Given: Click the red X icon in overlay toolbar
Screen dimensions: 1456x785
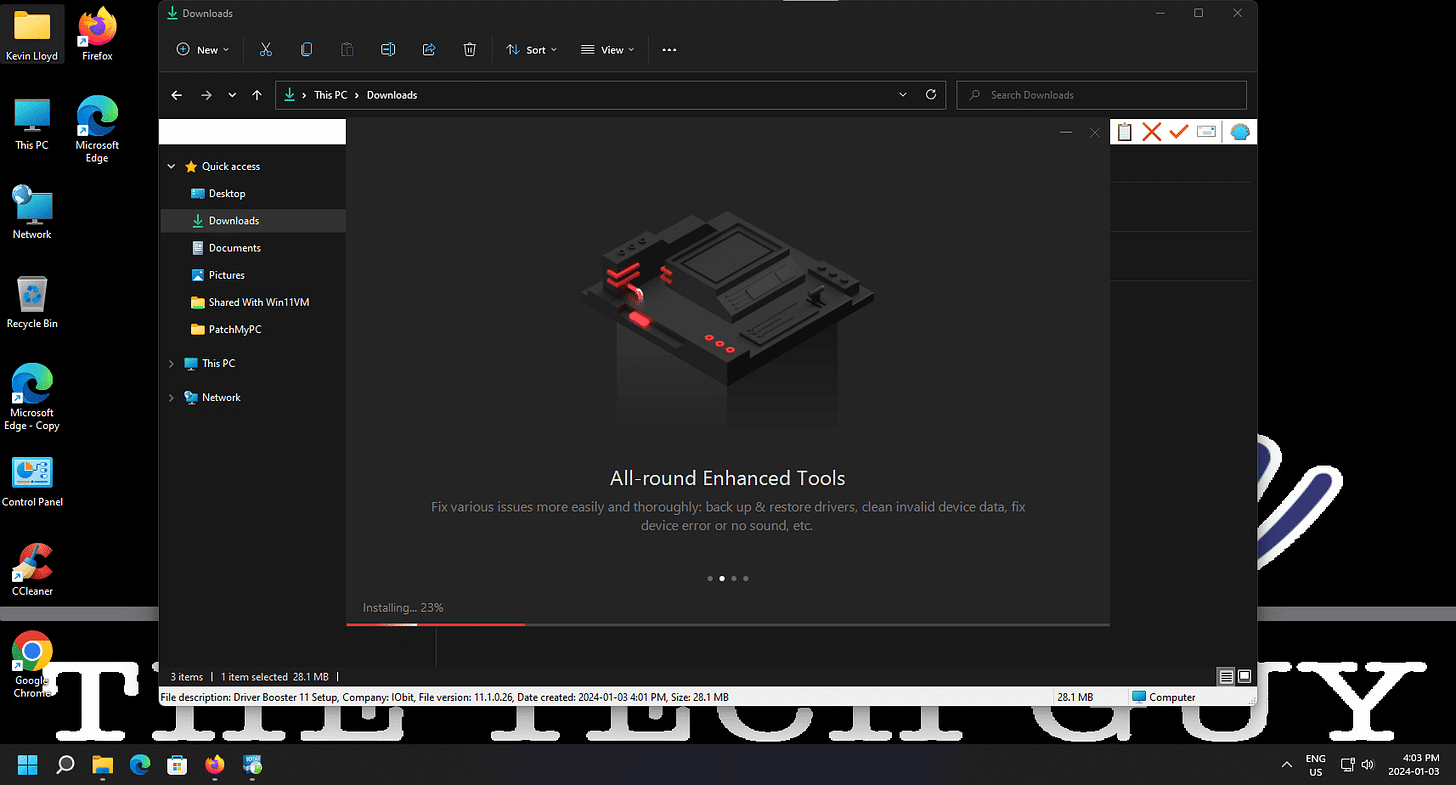Looking at the screenshot, I should pyautogui.click(x=1152, y=132).
